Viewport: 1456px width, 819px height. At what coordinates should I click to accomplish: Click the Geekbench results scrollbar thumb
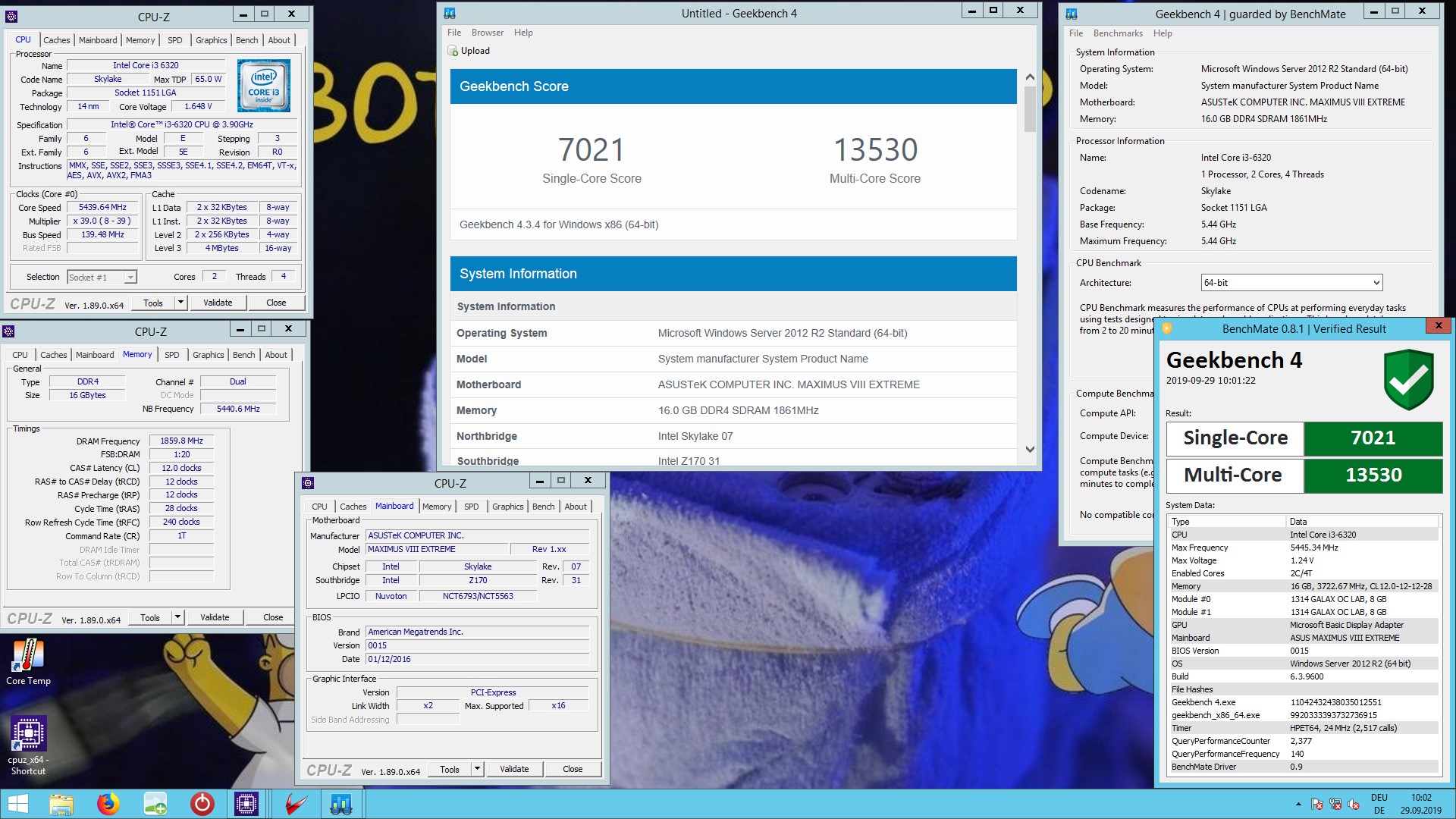tap(1030, 109)
